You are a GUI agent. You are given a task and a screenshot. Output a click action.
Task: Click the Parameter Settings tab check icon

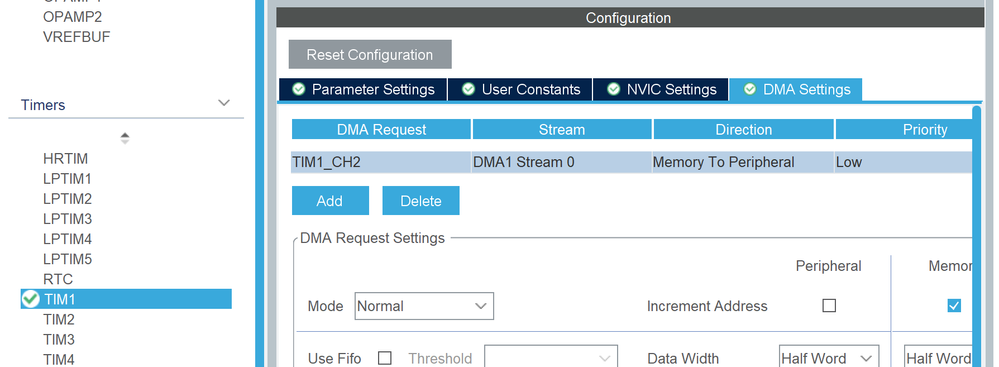click(x=298, y=89)
